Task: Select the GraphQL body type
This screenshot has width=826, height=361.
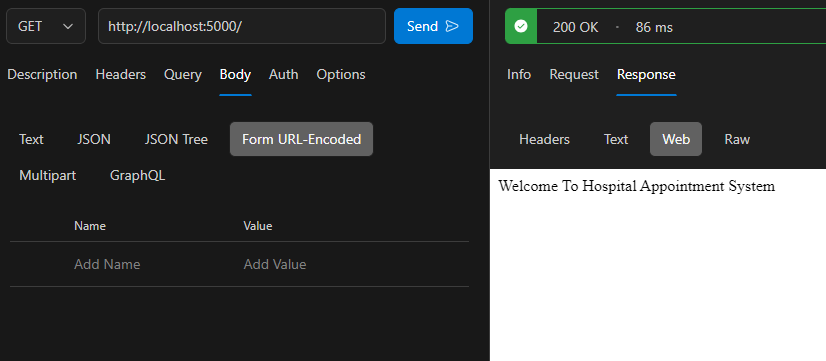Action: [137, 175]
